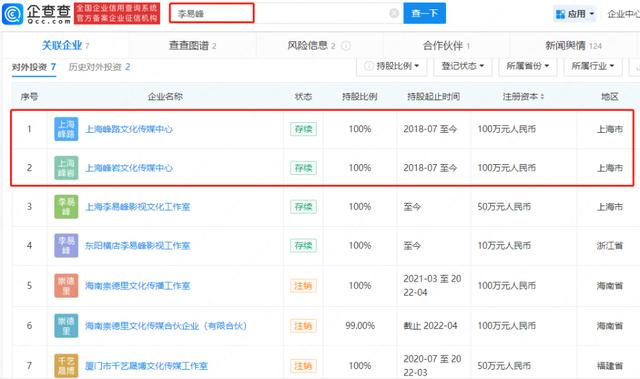The height and width of the screenshot is (379, 640).
Task: Click the 应用 grid icon
Action: [560, 14]
